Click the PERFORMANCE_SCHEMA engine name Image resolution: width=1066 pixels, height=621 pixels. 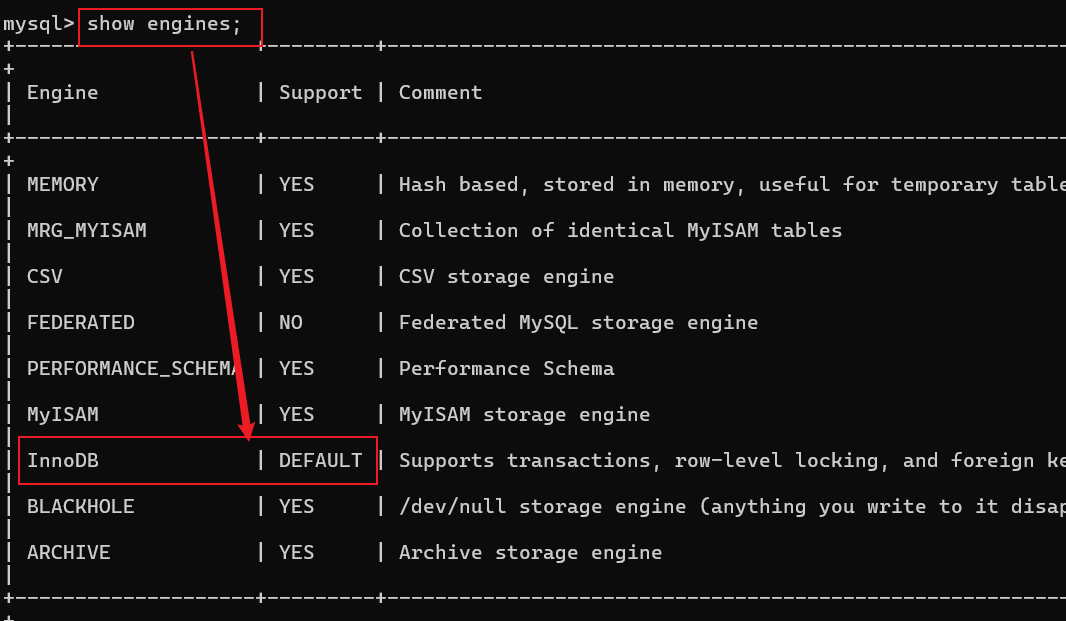point(133,369)
